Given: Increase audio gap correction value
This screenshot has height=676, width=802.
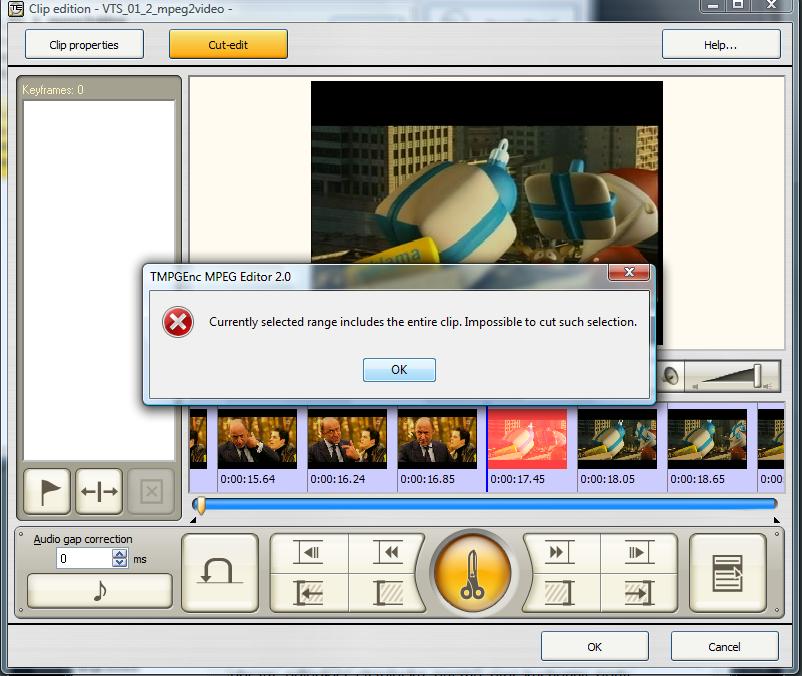Looking at the screenshot, I should pyautogui.click(x=120, y=554).
